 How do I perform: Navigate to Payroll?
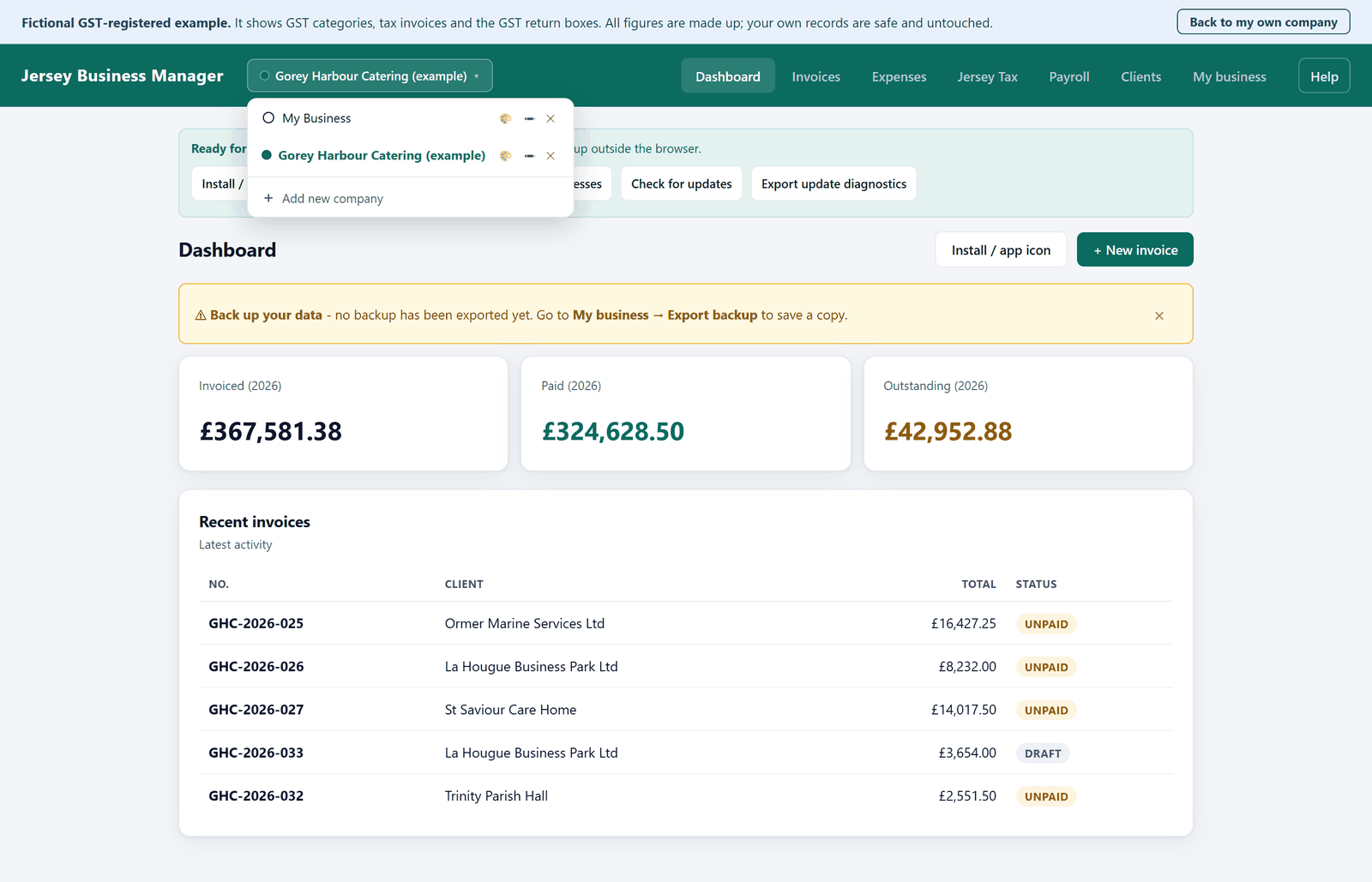[1069, 76]
